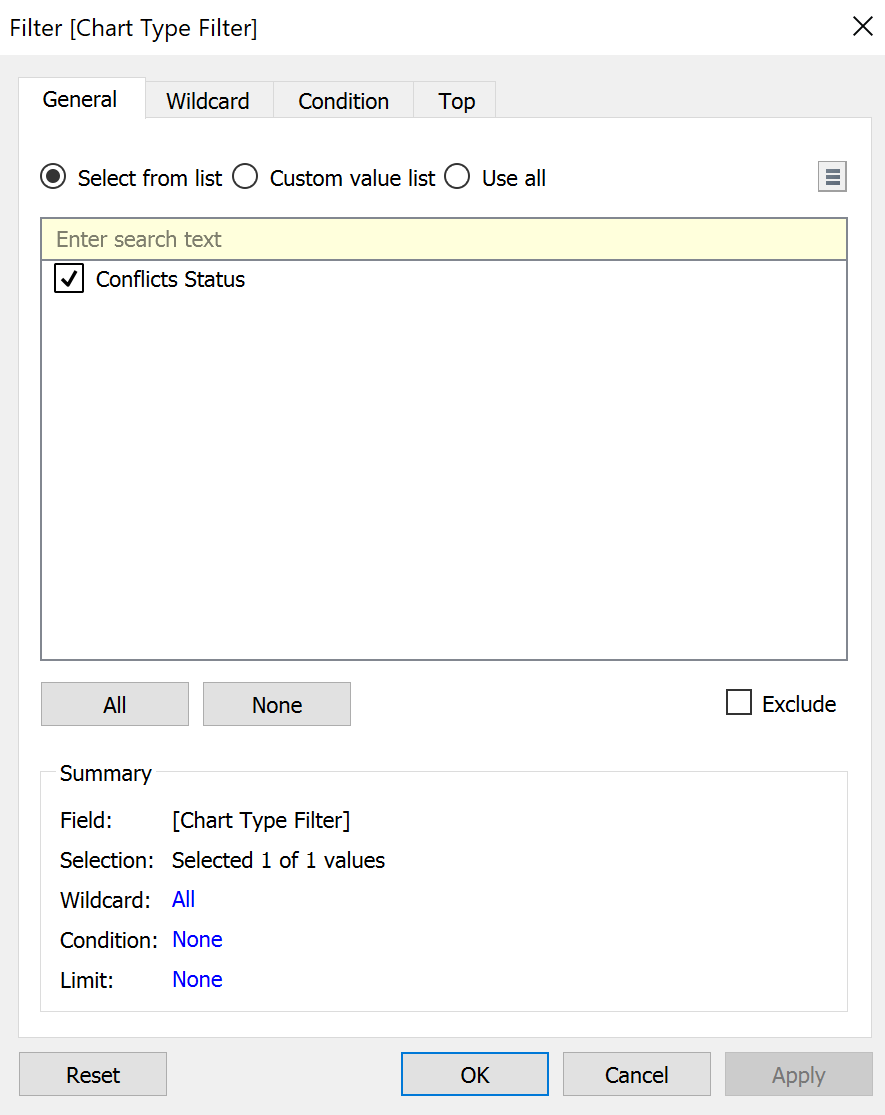Close the Filter dialog with X
The height and width of the screenshot is (1115, 885).
[x=862, y=27]
